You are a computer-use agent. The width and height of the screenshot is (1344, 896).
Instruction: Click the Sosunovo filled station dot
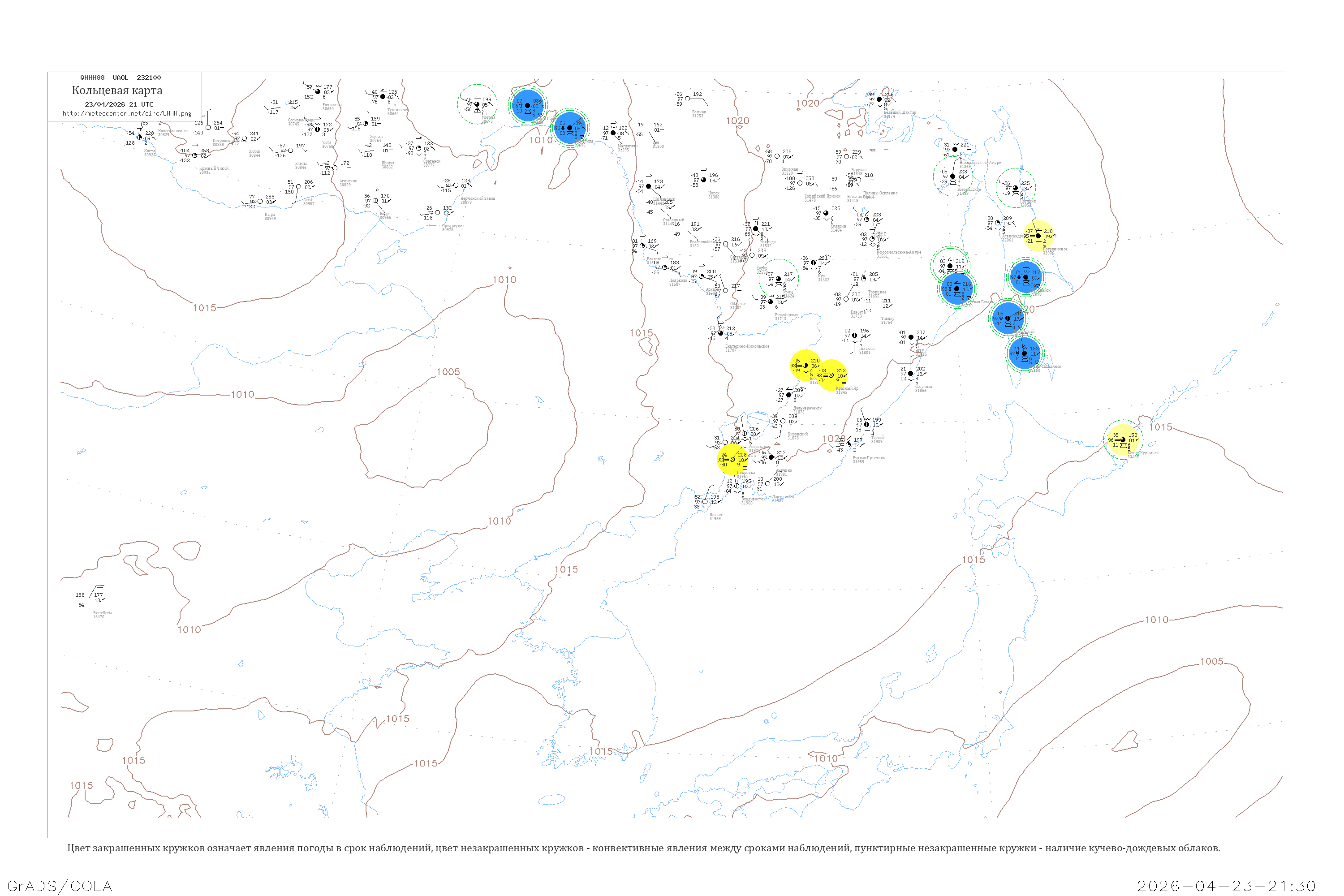click(910, 374)
